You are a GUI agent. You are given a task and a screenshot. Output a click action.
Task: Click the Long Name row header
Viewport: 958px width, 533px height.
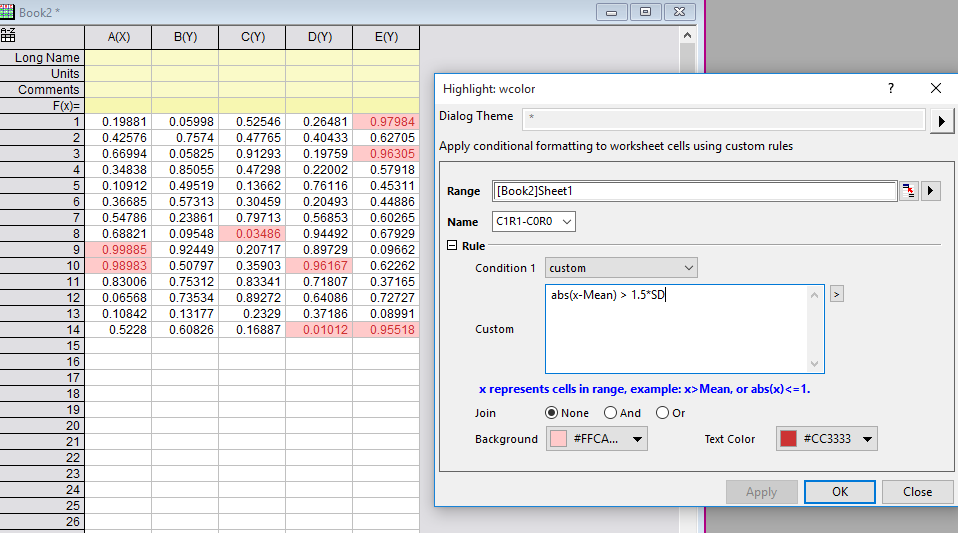click(x=42, y=57)
